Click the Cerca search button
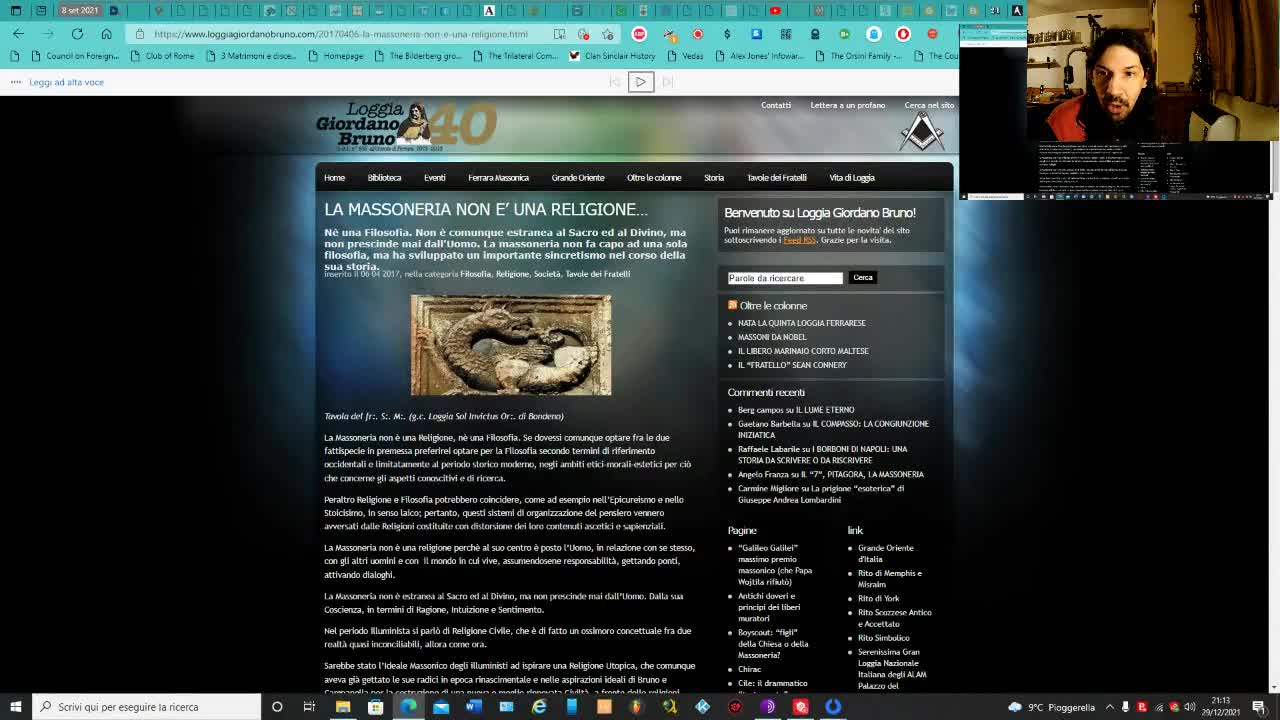Screen dimensions: 1280x720 tap(863, 278)
